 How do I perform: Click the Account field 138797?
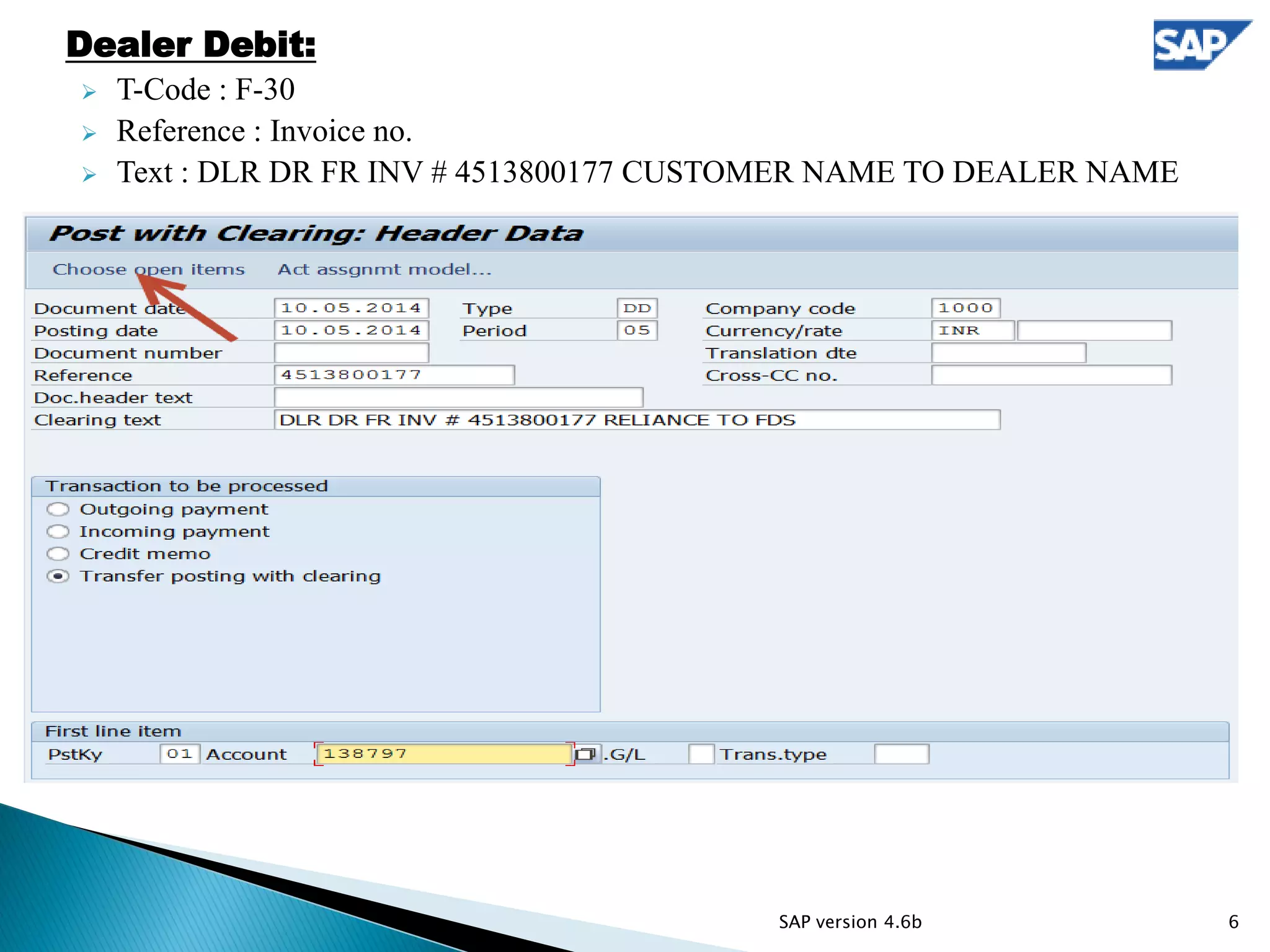[x=444, y=754]
